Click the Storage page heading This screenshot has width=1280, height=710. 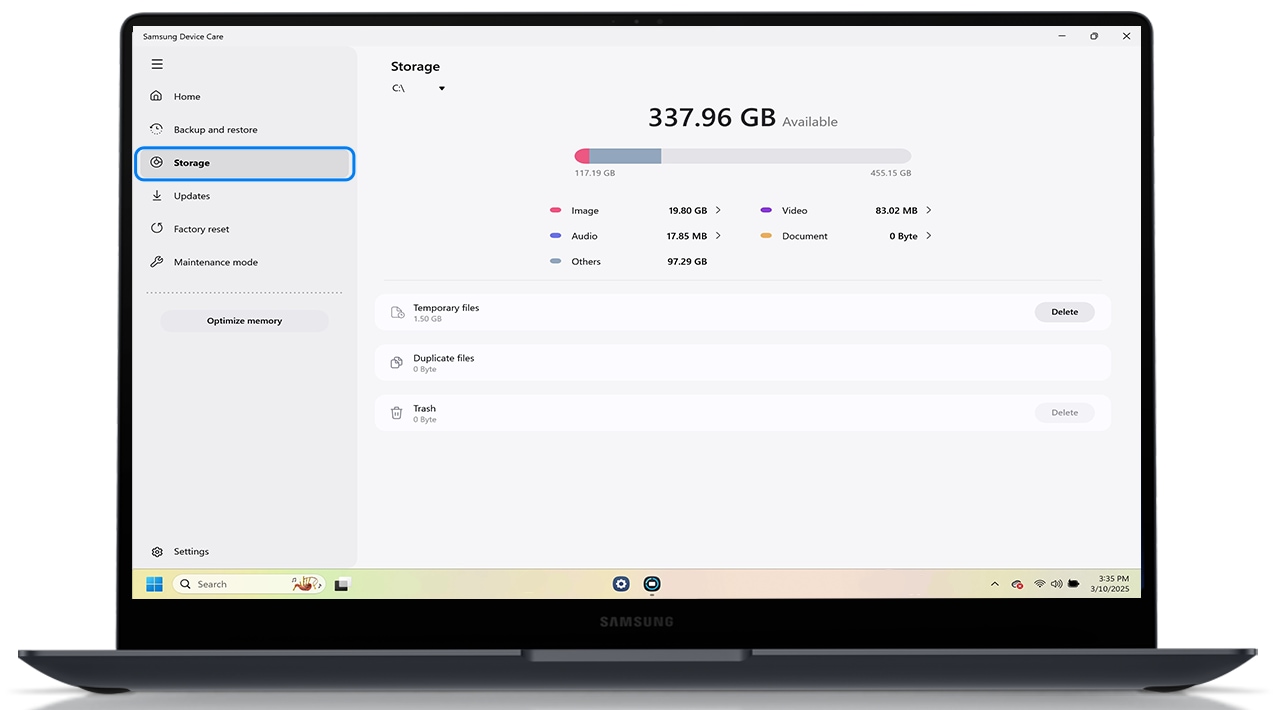point(415,66)
